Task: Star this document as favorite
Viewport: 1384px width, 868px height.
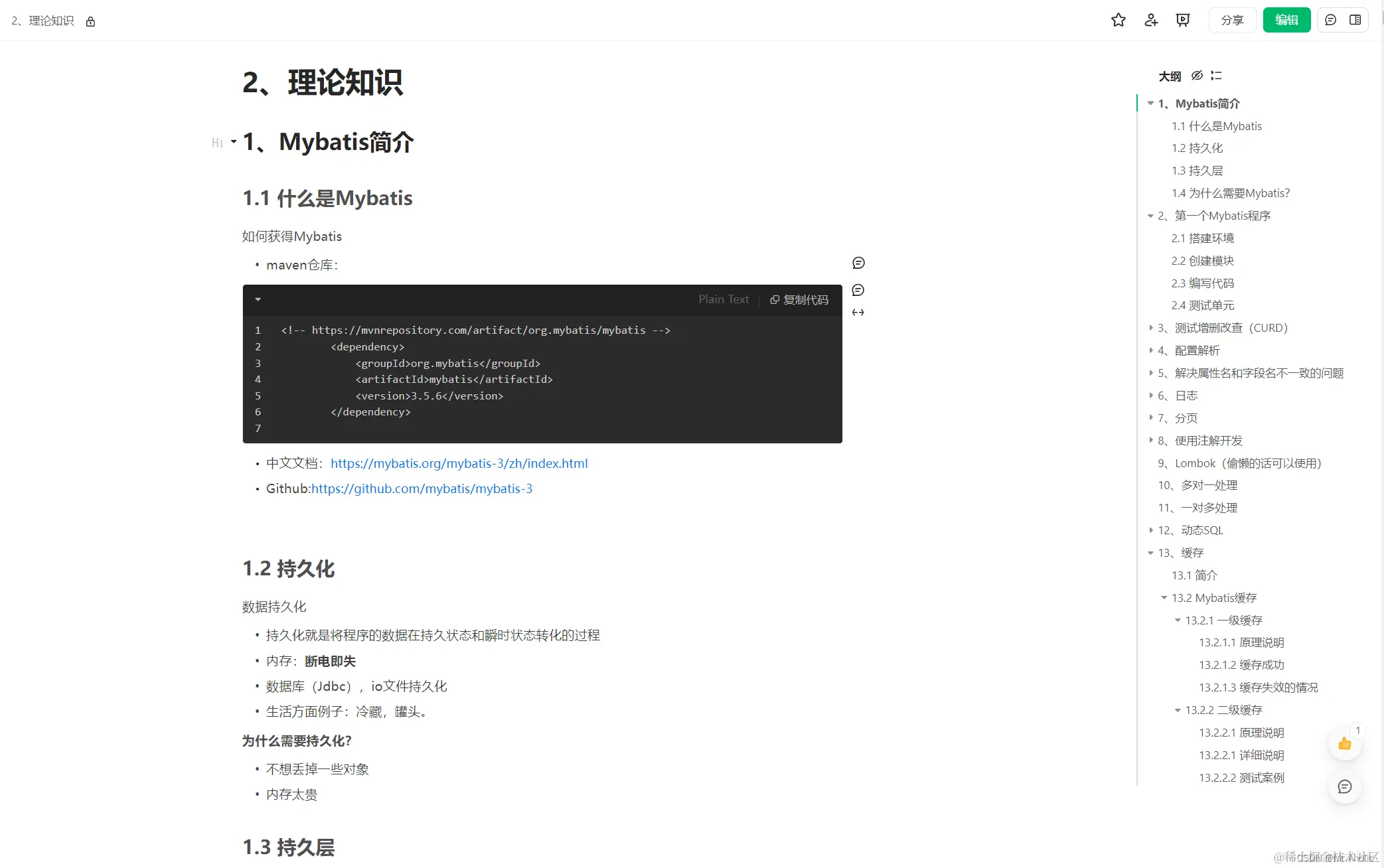Action: tap(1118, 20)
